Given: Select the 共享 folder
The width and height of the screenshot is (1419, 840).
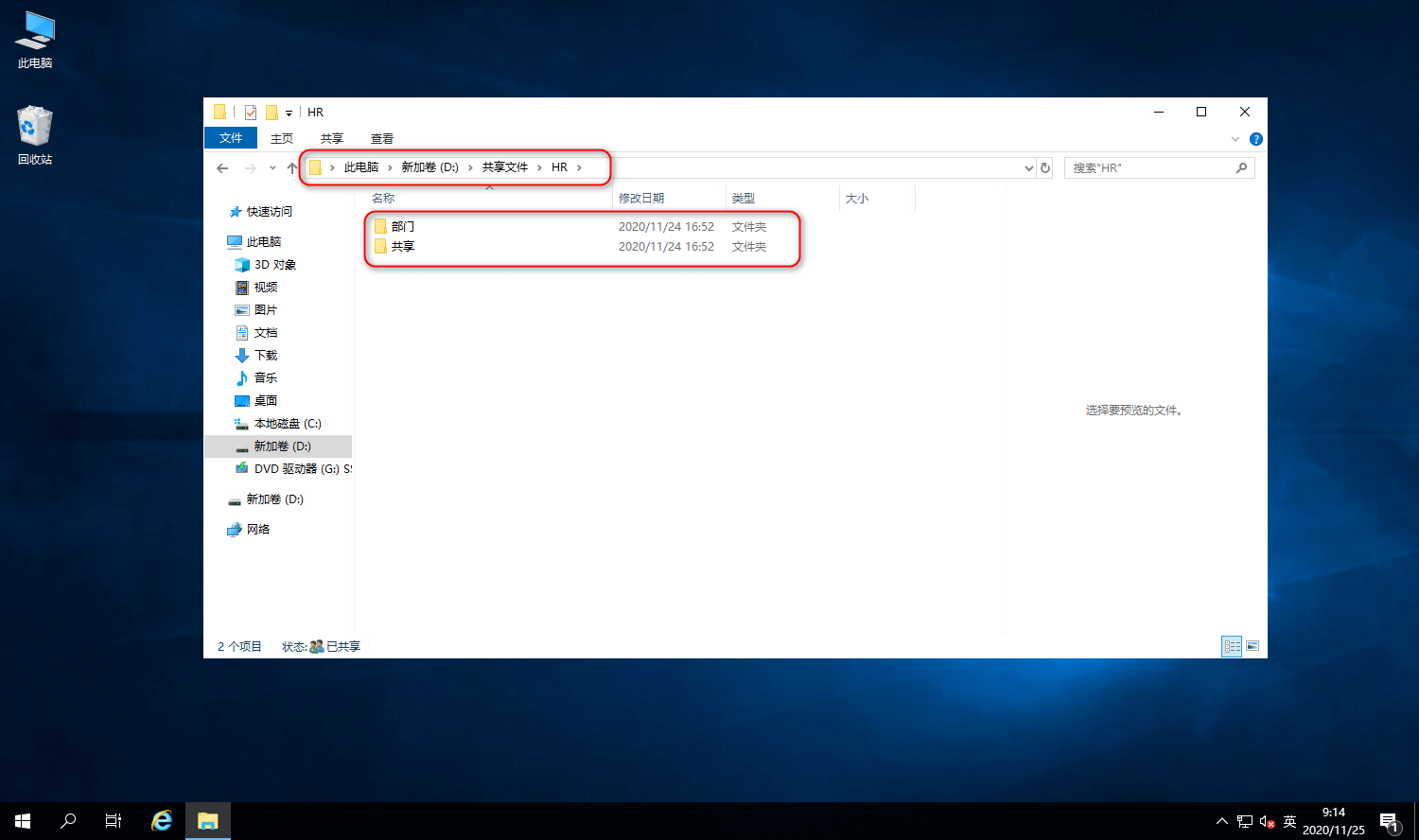Looking at the screenshot, I should coord(403,246).
